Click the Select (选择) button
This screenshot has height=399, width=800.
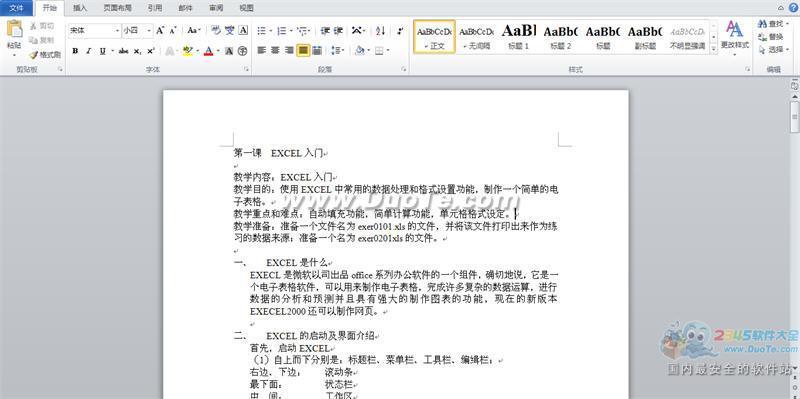pos(773,50)
